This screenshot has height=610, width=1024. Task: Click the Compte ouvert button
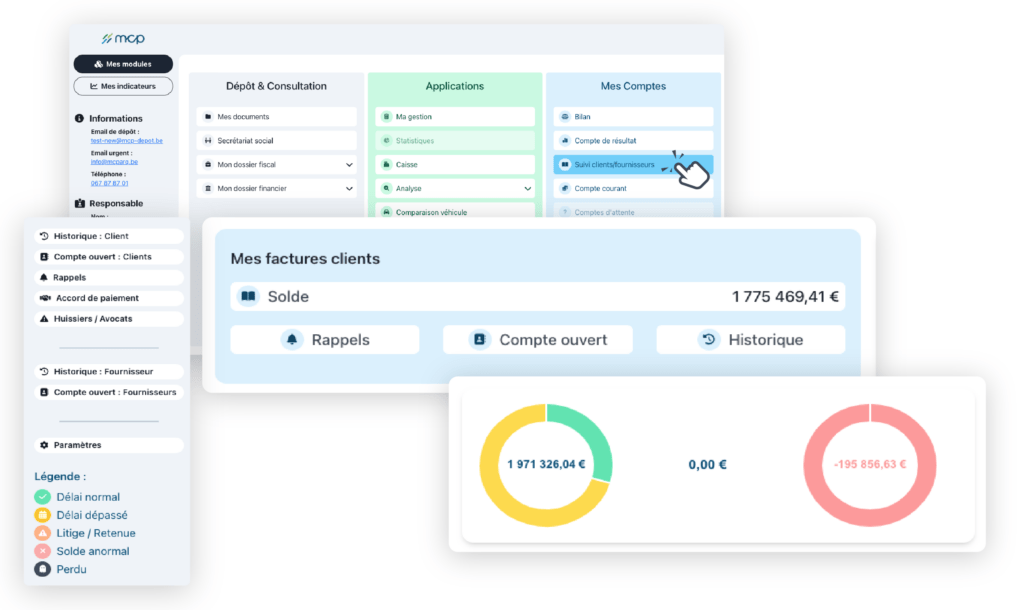[x=537, y=339]
